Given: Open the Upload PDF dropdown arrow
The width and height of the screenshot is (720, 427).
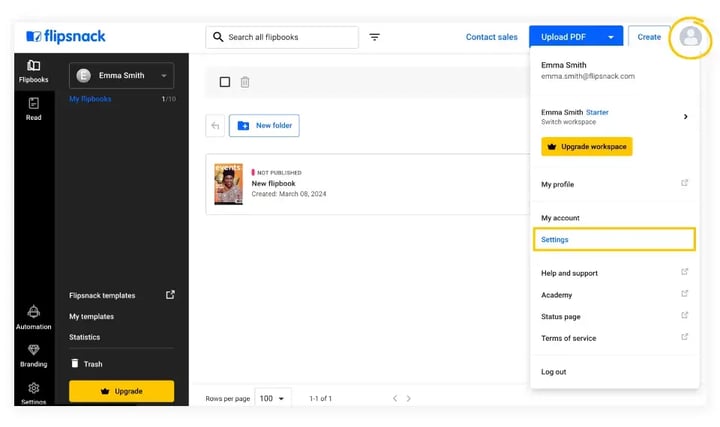Looking at the screenshot, I should pyautogui.click(x=611, y=37).
